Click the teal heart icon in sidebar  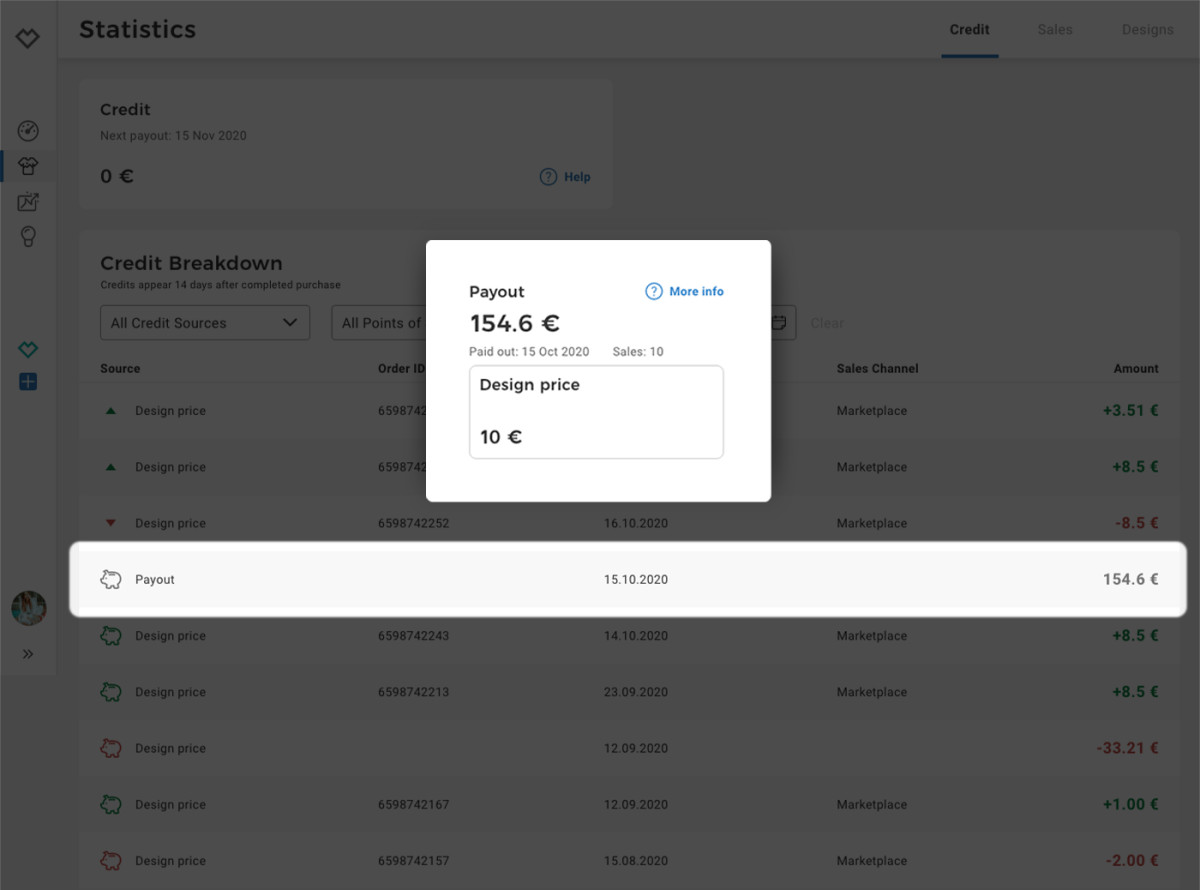(x=28, y=349)
